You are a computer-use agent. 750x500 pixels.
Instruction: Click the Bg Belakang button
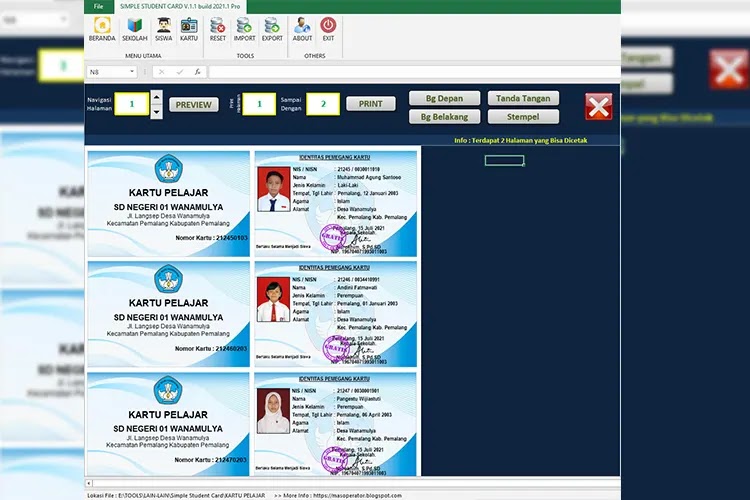tap(444, 117)
